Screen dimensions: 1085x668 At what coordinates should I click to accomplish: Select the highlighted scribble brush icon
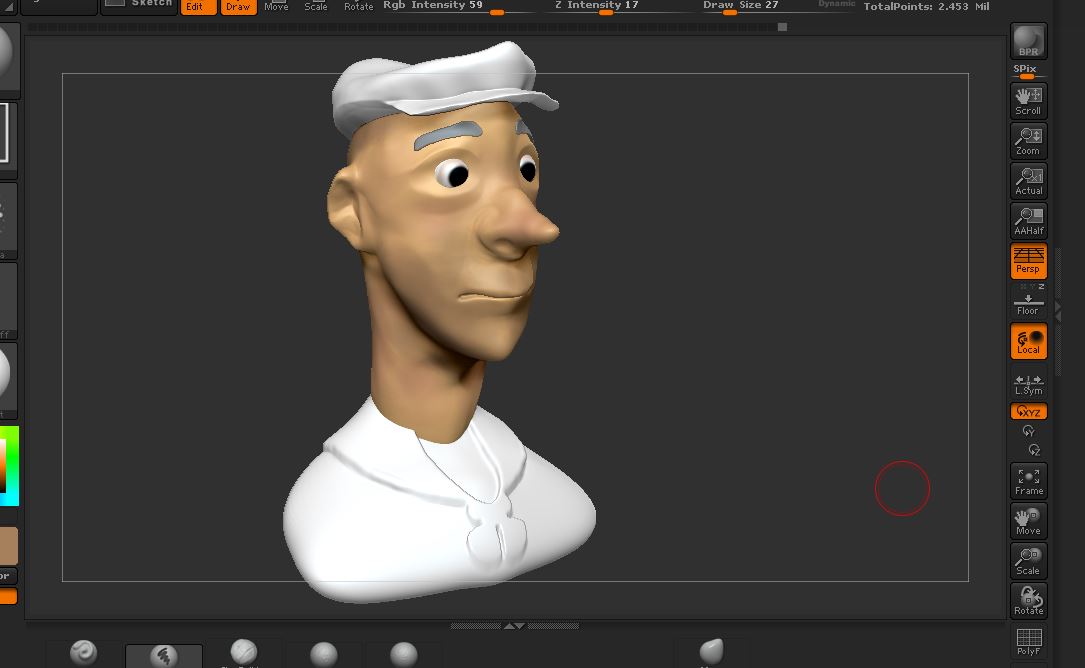[164, 656]
